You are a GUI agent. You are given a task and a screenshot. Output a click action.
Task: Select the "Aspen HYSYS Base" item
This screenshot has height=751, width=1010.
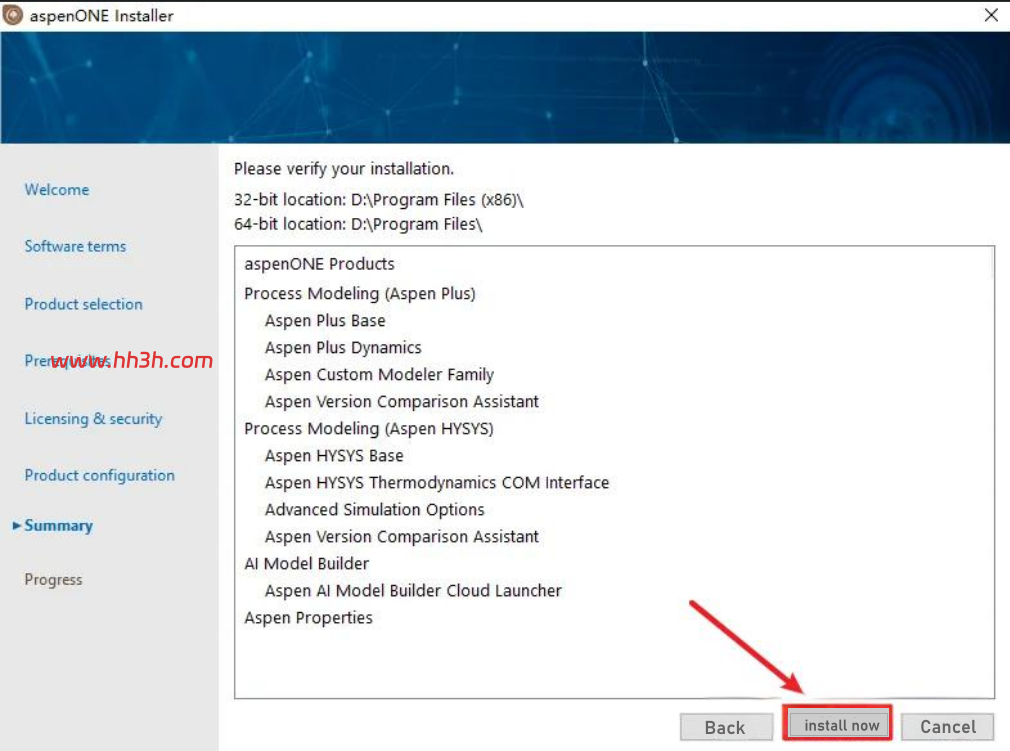coord(334,456)
